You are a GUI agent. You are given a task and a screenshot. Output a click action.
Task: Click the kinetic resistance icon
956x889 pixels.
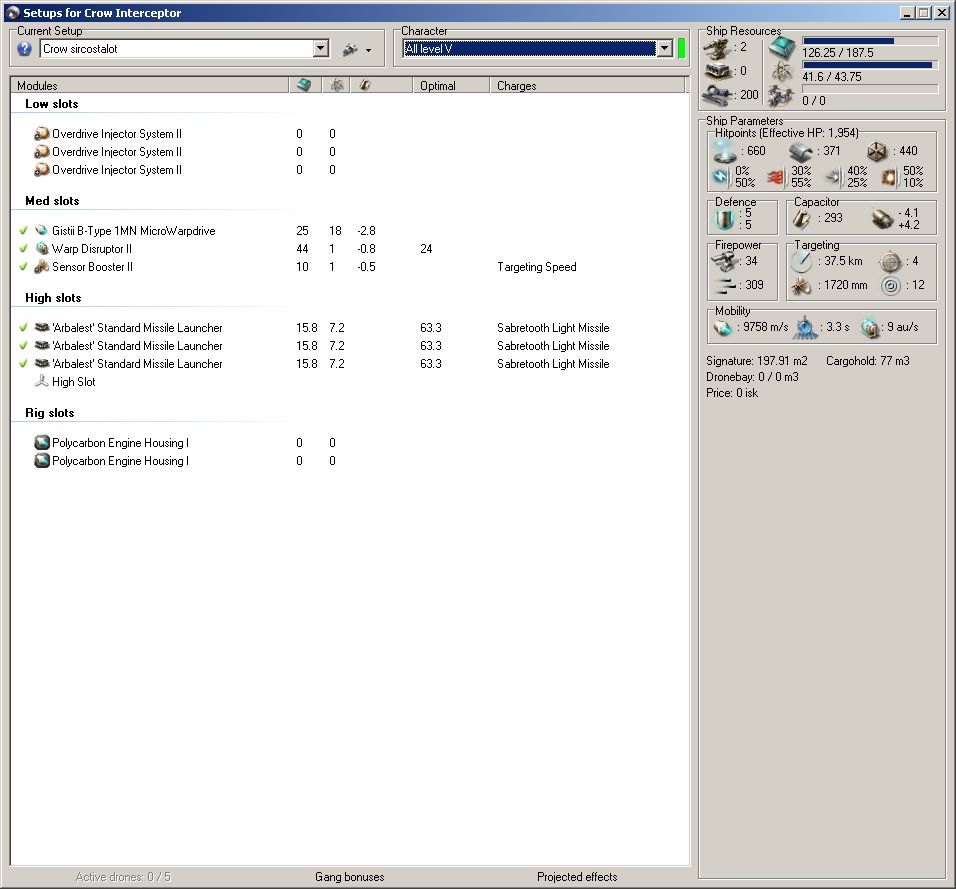coord(833,177)
